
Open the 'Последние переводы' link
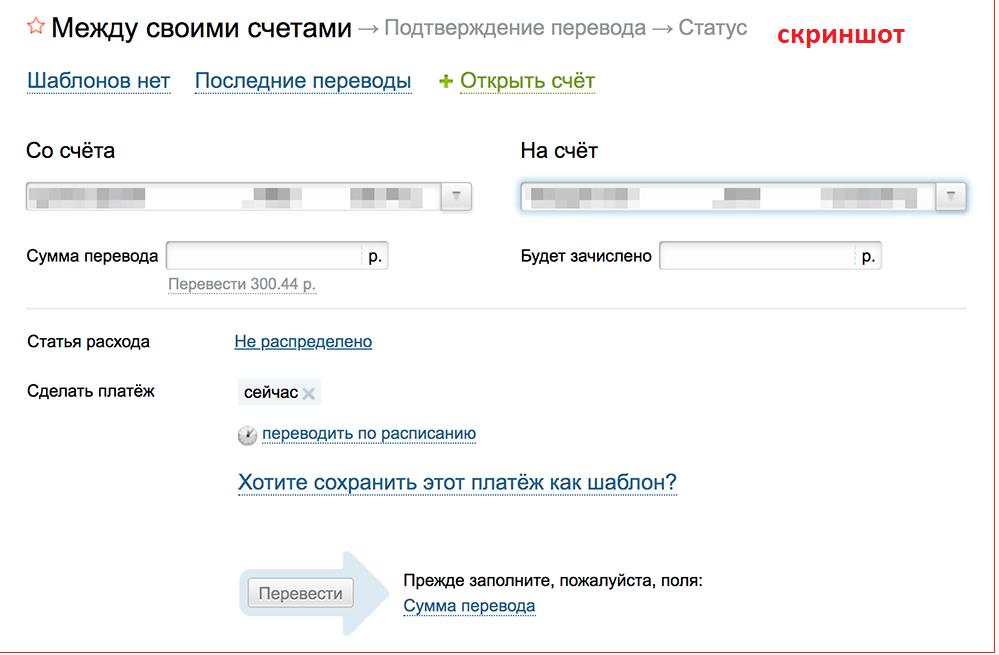point(303,81)
